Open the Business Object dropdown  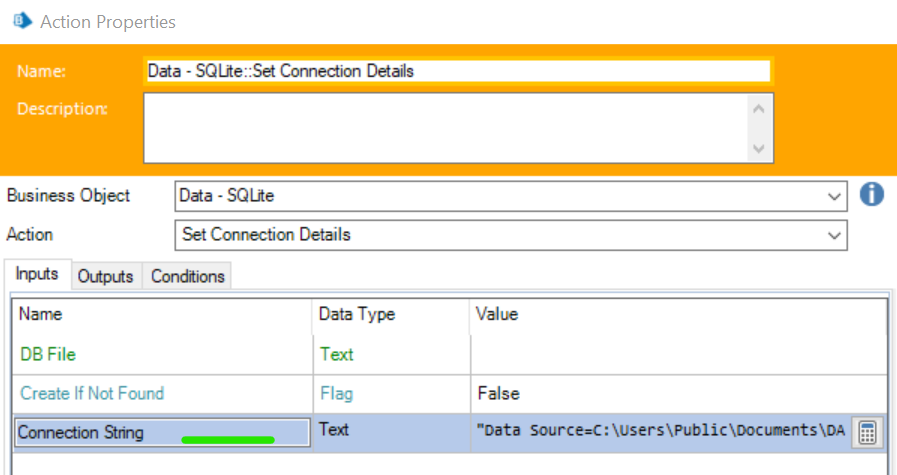(511, 196)
